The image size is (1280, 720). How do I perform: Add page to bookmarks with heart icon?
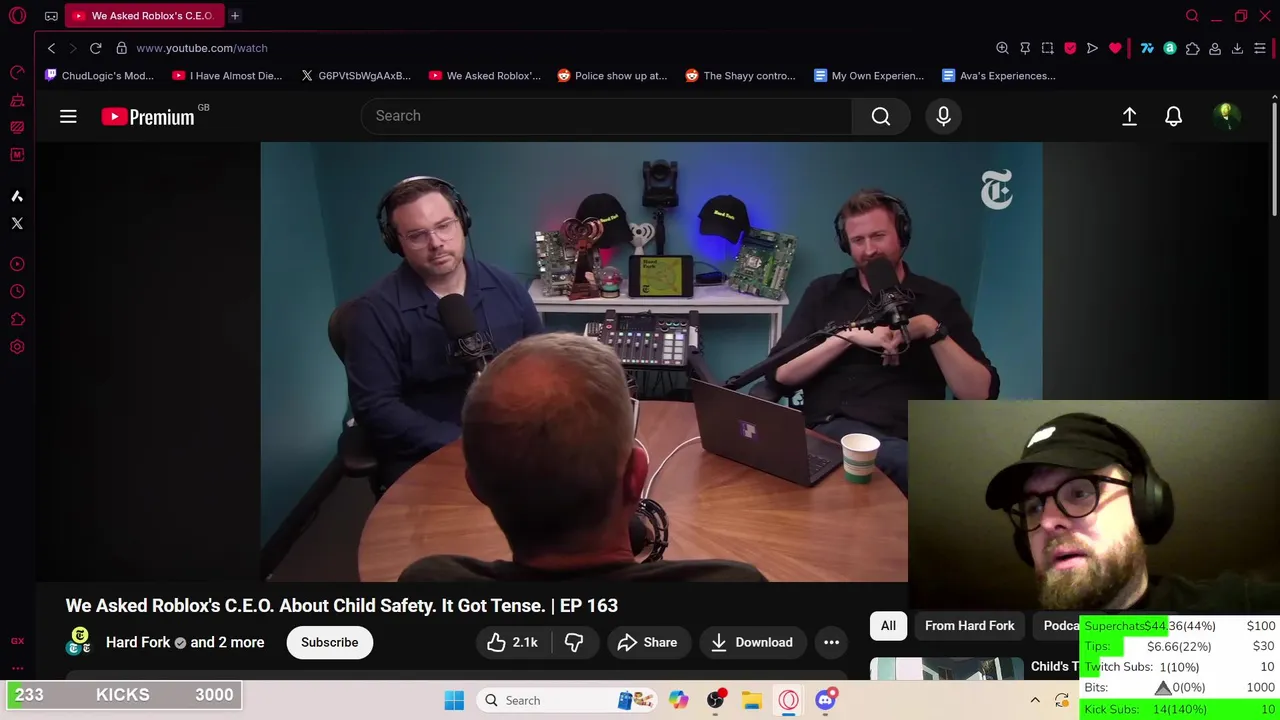coord(1116,48)
